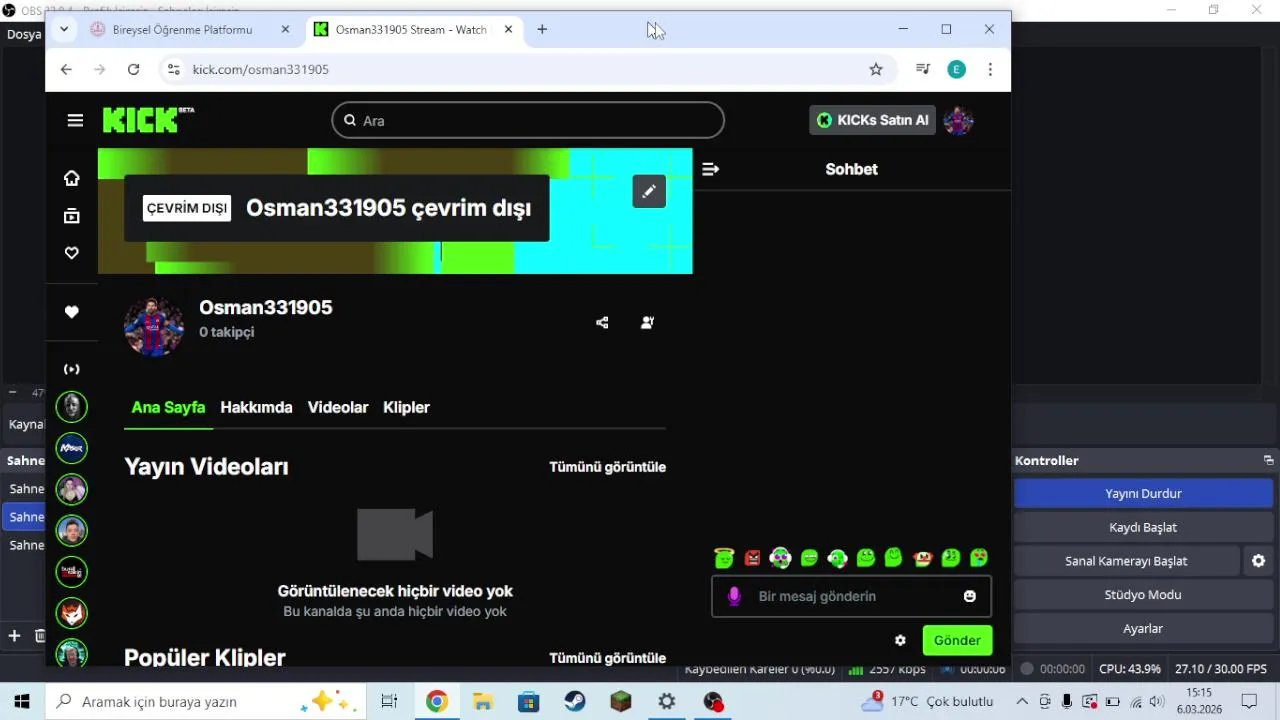Click Sanal Kamerayı Başlat in OBS

click(1126, 561)
